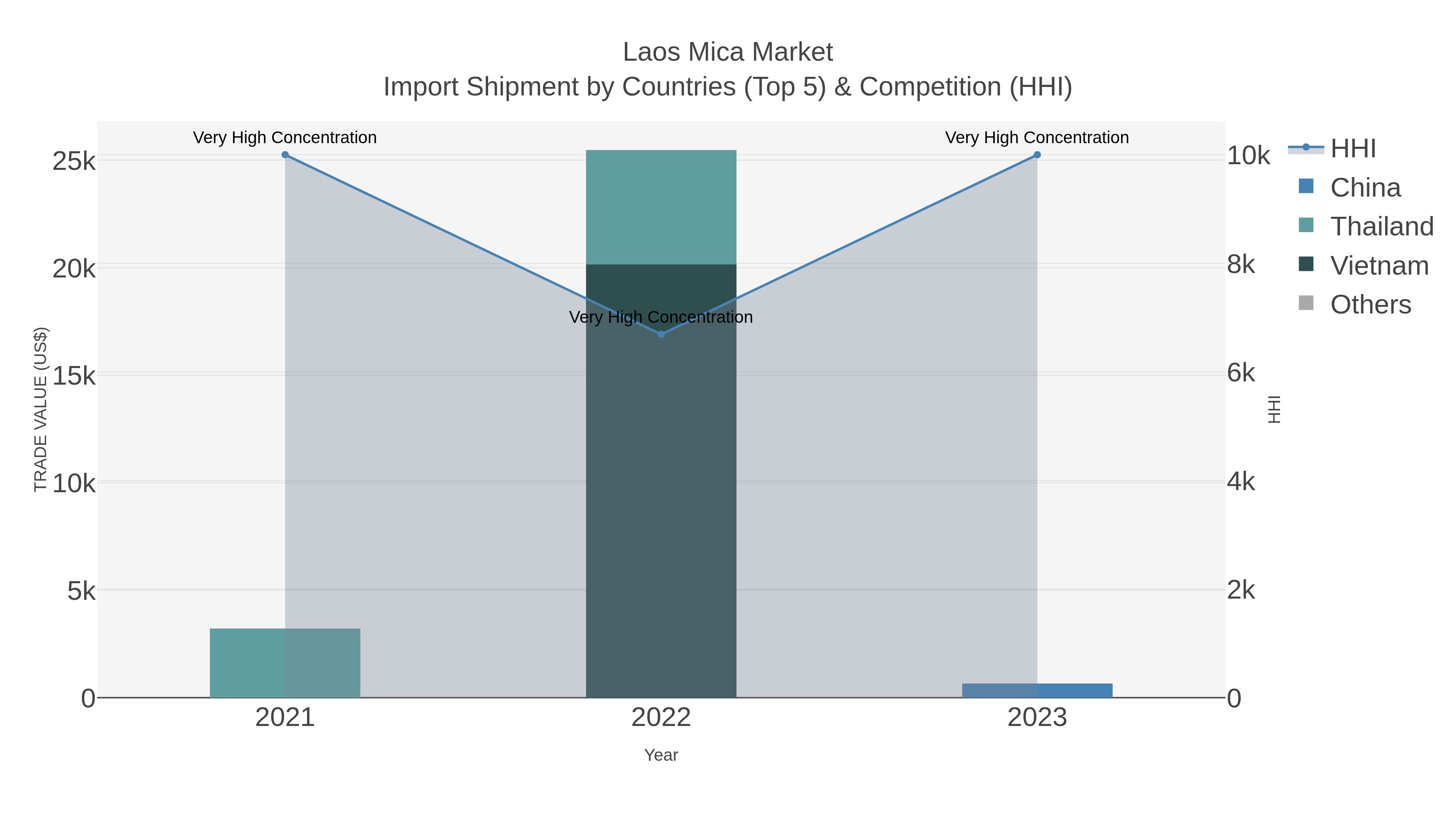1456x819 pixels.
Task: Click the 15k trade value tick label
Action: click(74, 377)
